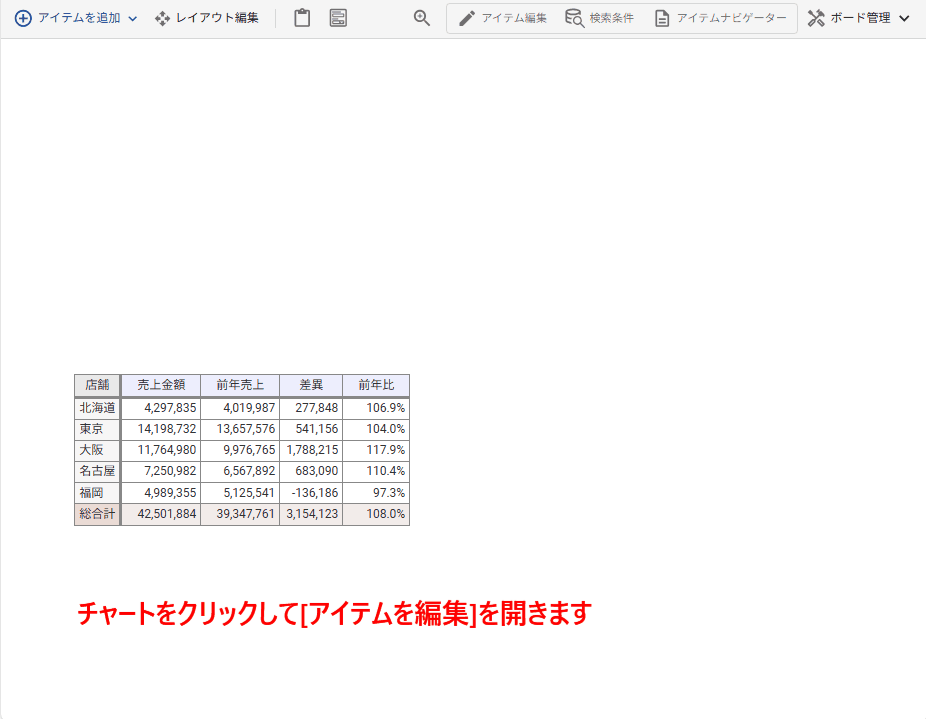Click the 店舗 column header
926x719 pixels.
[x=97, y=385]
